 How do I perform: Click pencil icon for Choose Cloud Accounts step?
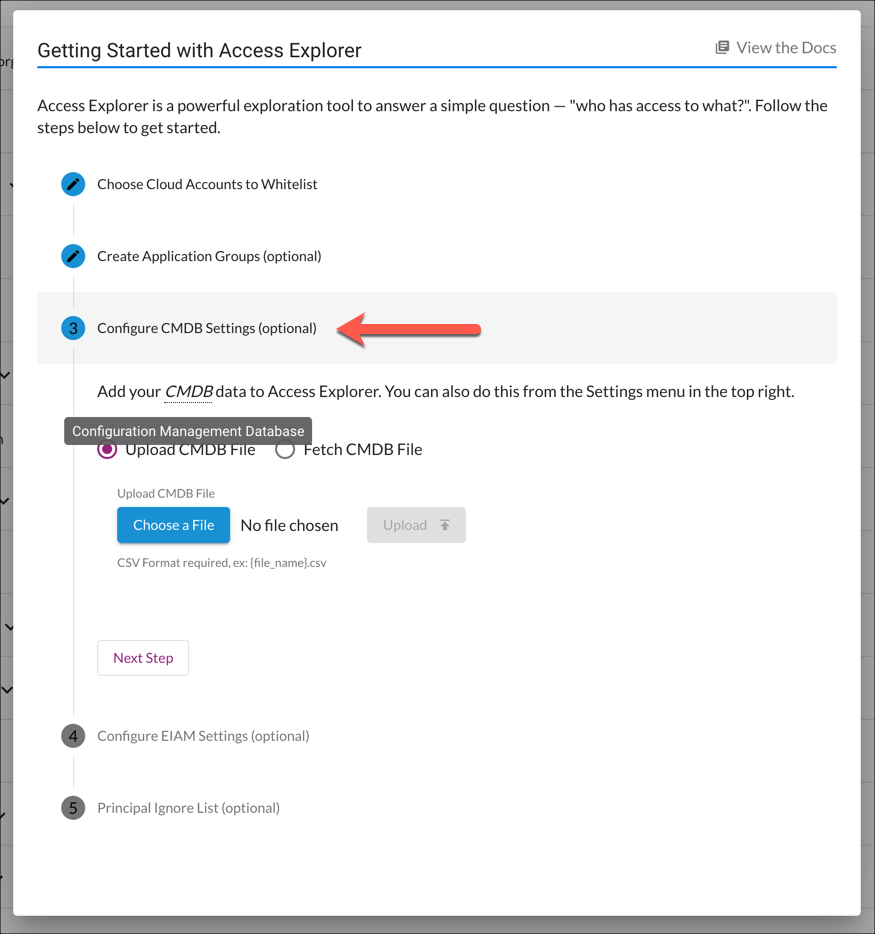coord(73,184)
